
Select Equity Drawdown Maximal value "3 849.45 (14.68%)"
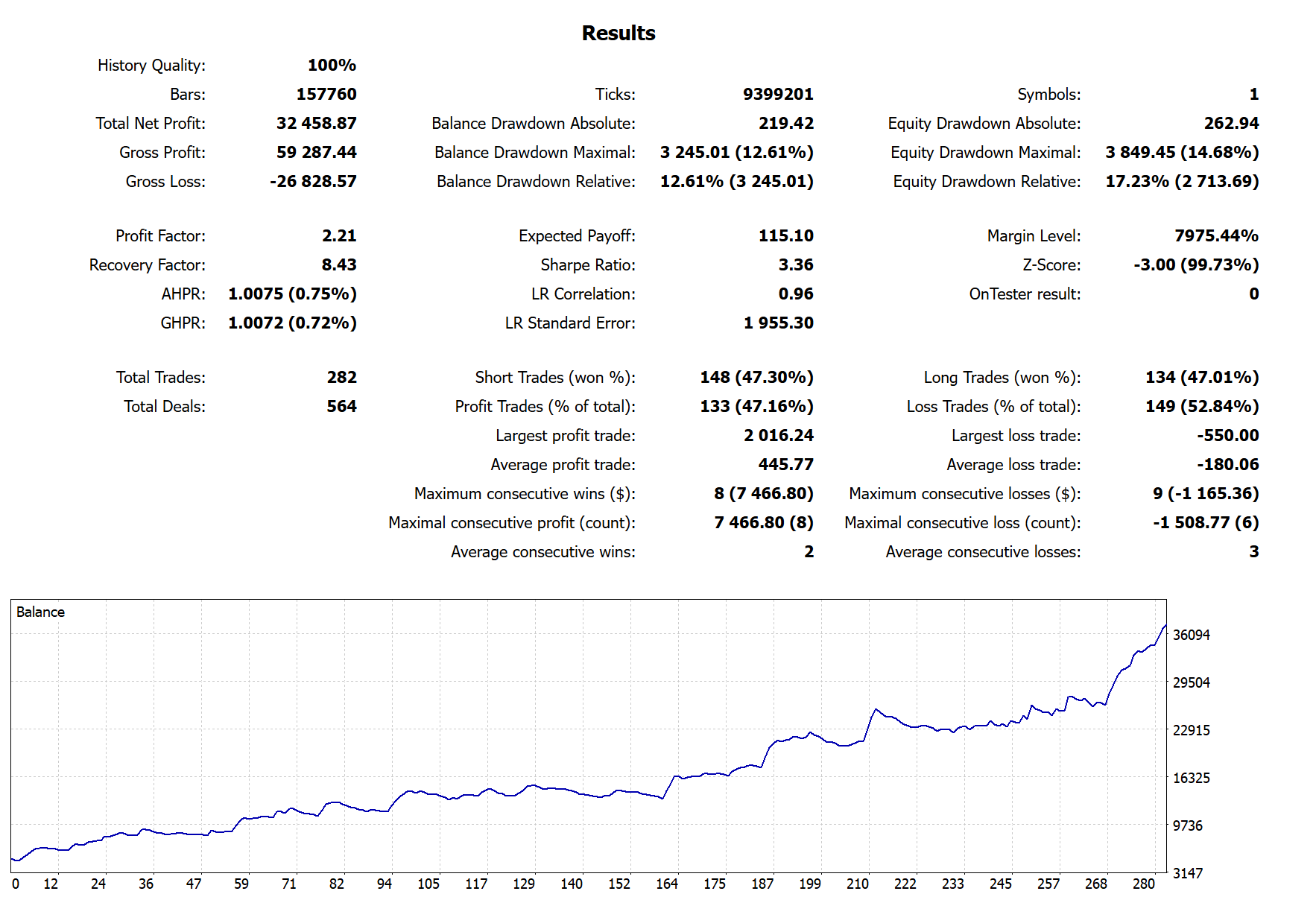click(1183, 153)
